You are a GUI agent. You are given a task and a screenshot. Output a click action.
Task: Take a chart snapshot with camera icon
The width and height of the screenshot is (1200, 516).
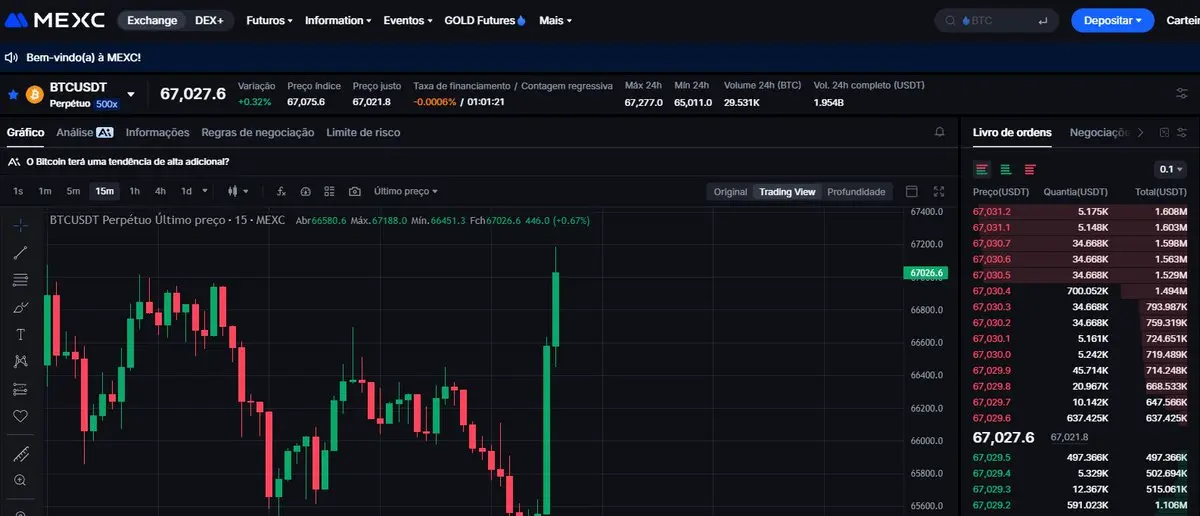coord(355,191)
